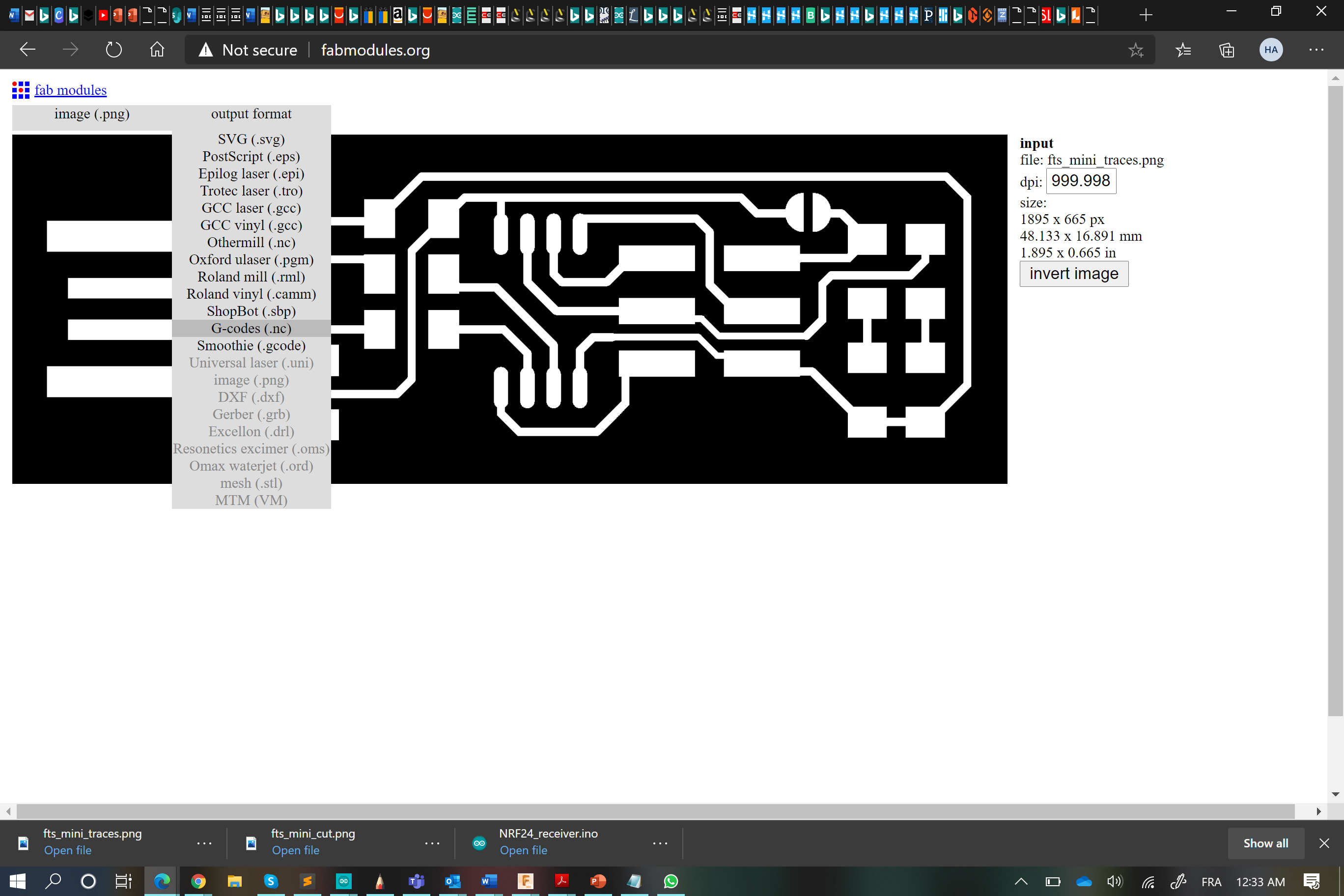Open a new browser tab
Image resolution: width=1344 pixels, height=896 pixels.
point(1145,15)
